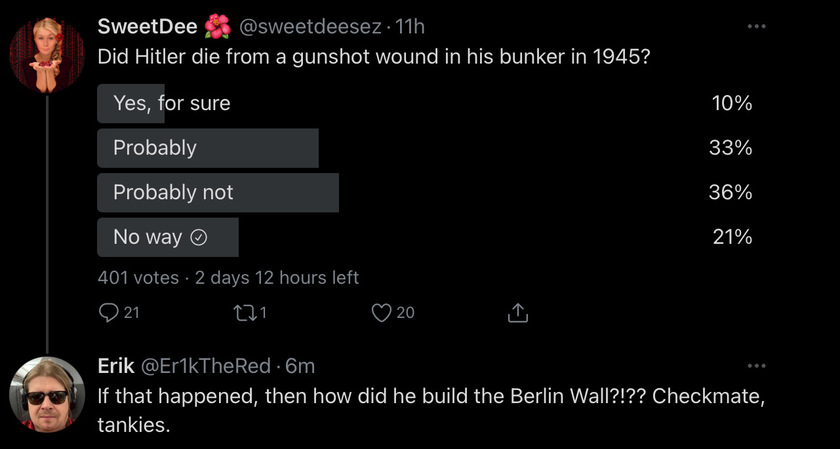Open the @Er1kTheRed handle link
Viewport: 840px width, 449px height.
tap(206, 366)
